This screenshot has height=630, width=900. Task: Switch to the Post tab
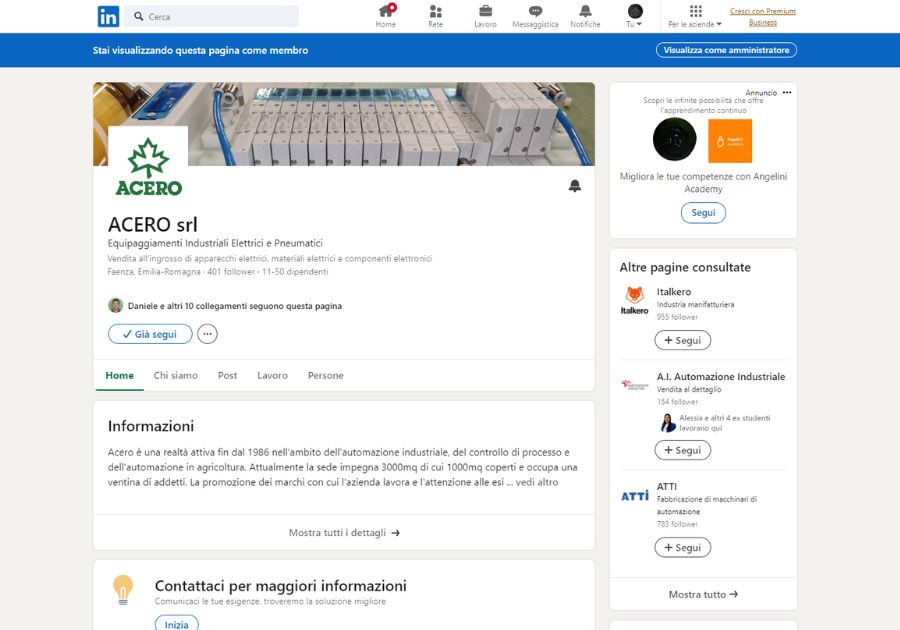pos(227,375)
